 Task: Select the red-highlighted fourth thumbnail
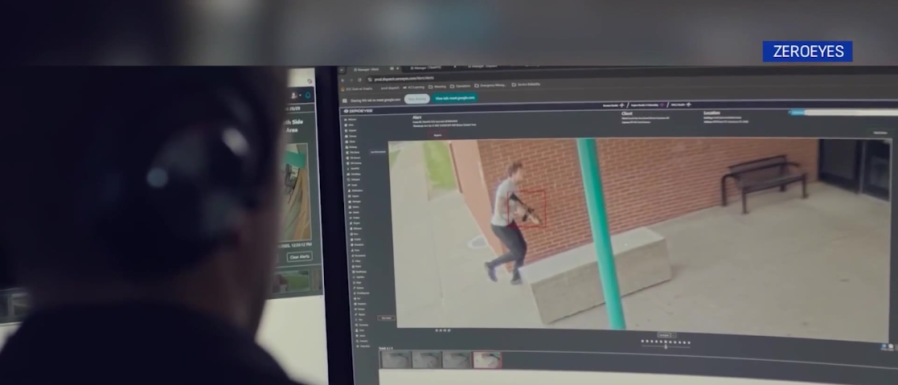tap(487, 360)
